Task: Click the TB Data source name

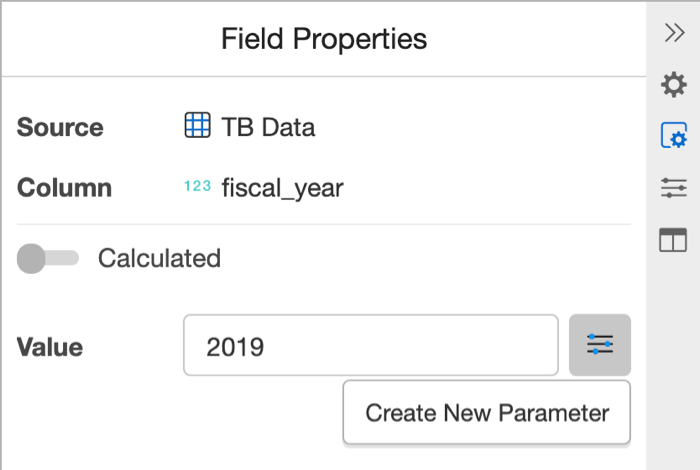Action: pyautogui.click(x=268, y=127)
